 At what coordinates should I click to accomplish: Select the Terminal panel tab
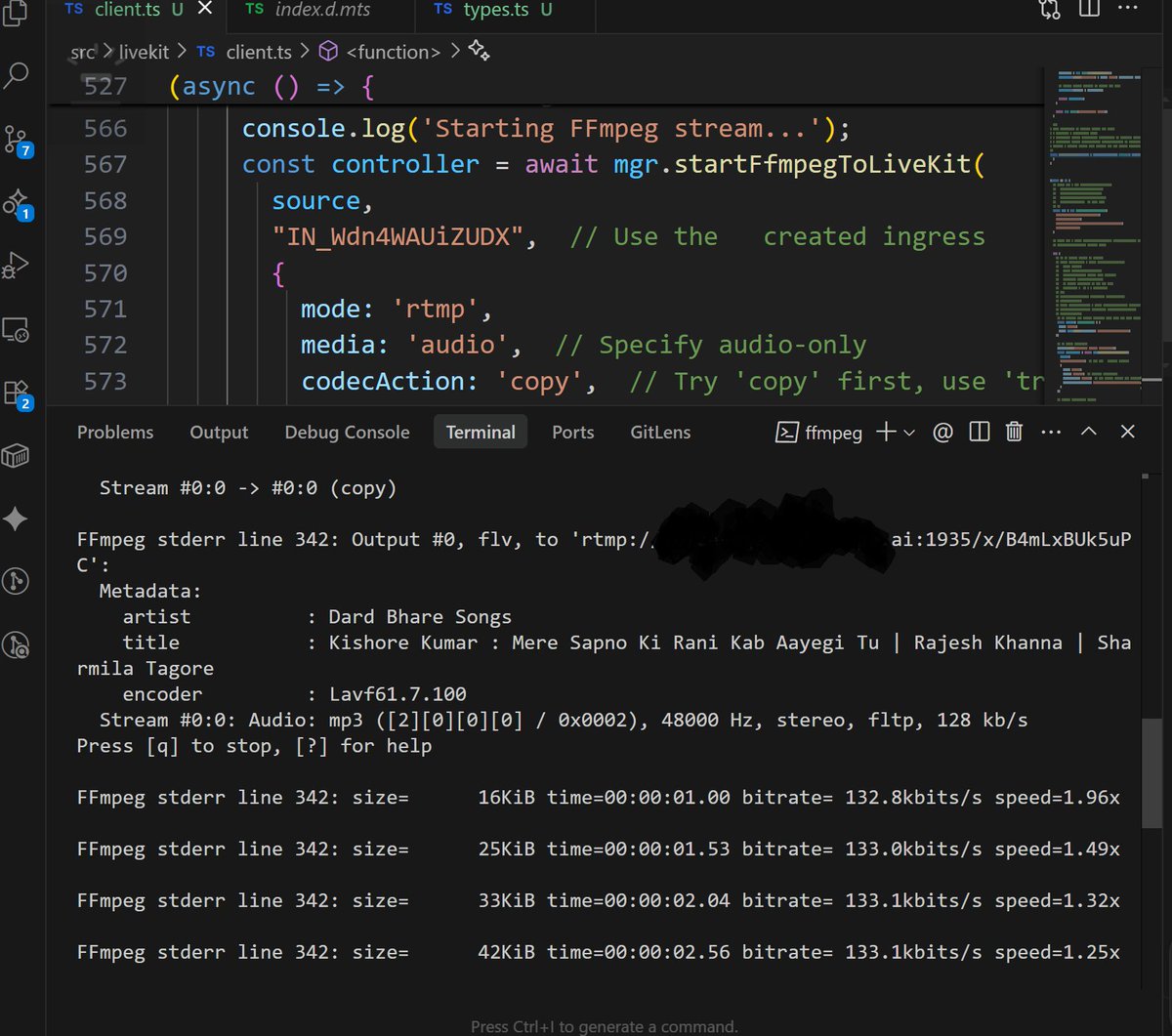[481, 433]
